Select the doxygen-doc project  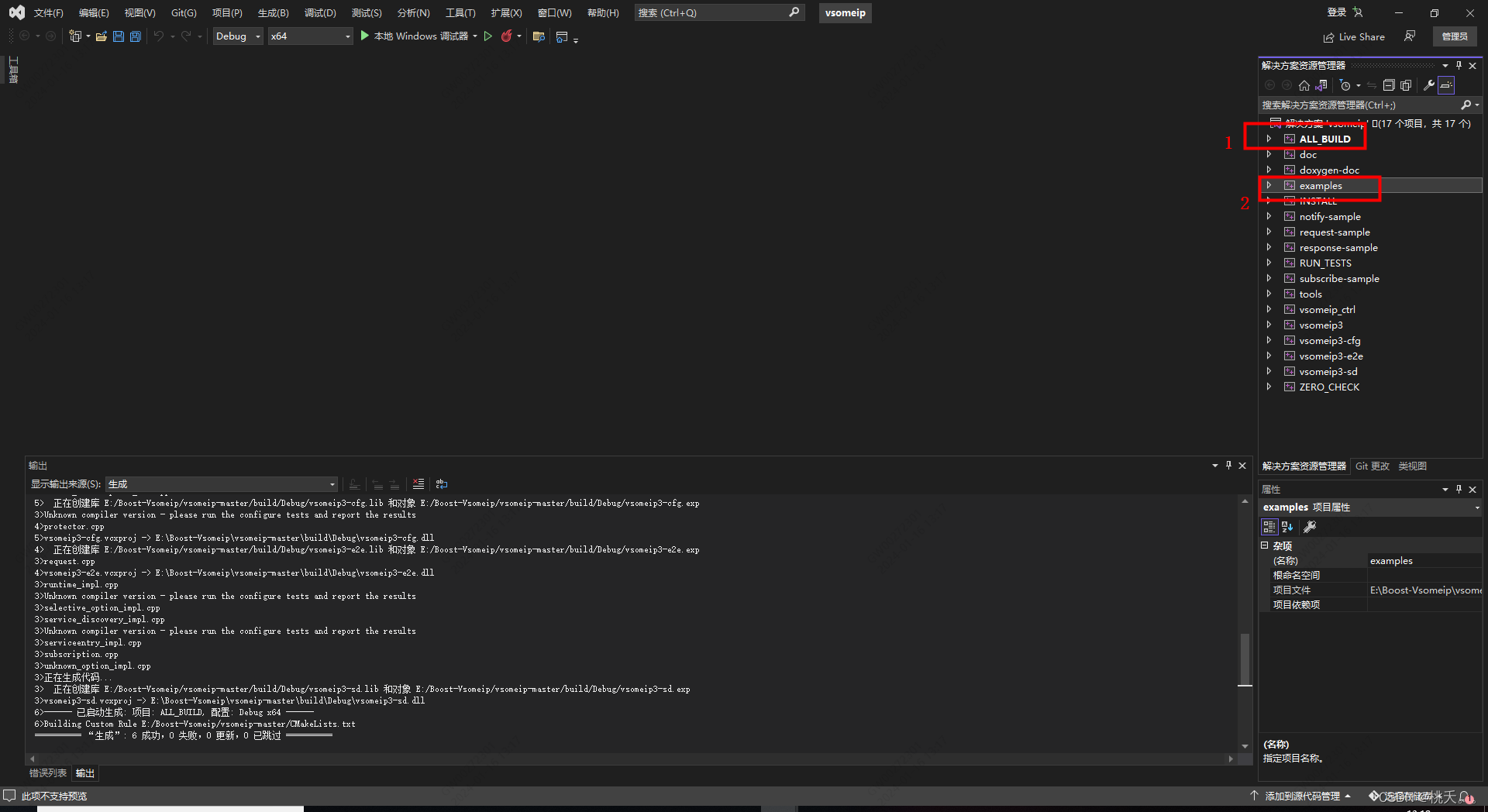1329,170
